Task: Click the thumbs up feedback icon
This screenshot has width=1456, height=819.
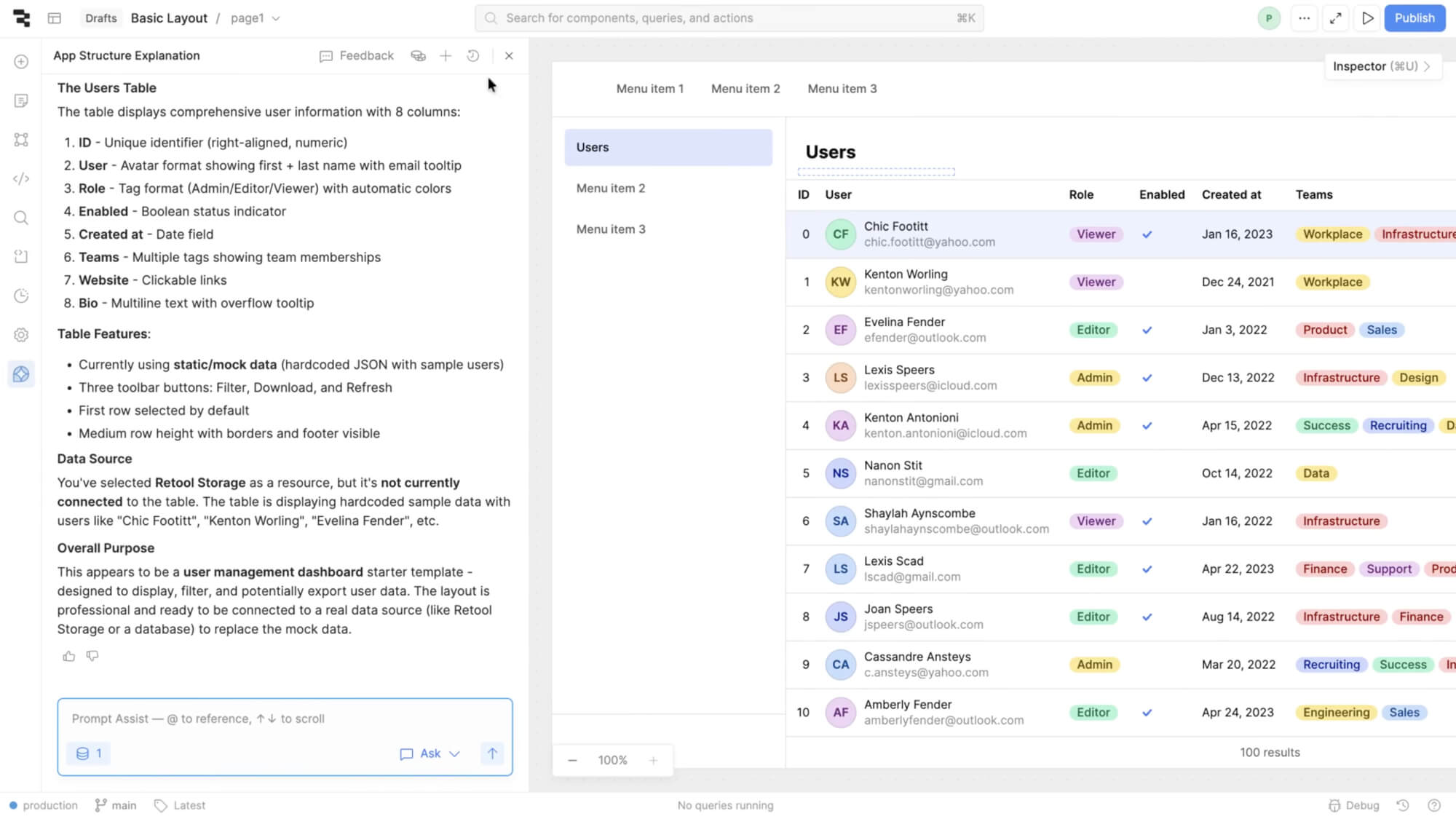Action: pos(69,656)
